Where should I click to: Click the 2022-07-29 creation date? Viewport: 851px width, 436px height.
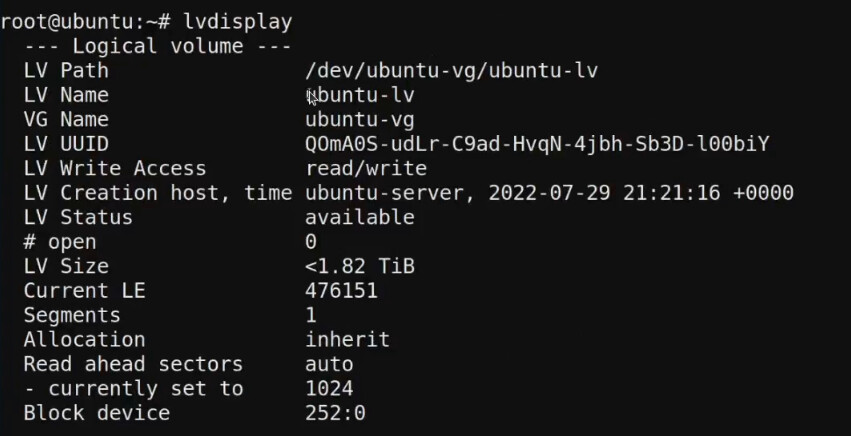coord(549,193)
